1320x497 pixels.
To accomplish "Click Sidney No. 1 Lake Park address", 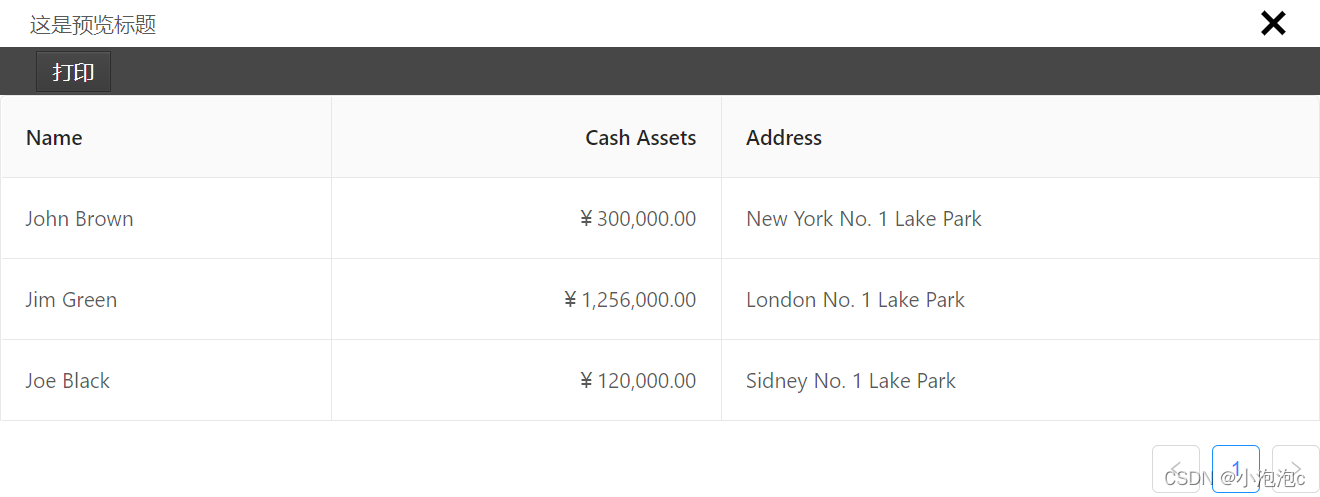I will tap(851, 381).
